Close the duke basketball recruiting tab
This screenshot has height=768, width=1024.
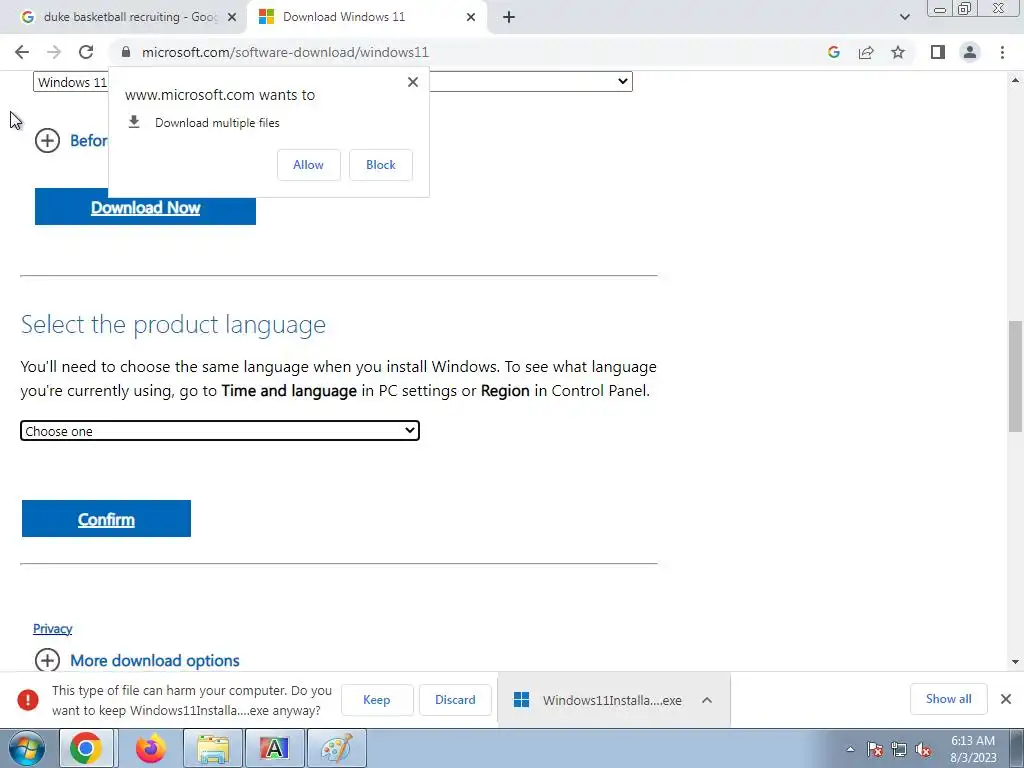pos(232,17)
